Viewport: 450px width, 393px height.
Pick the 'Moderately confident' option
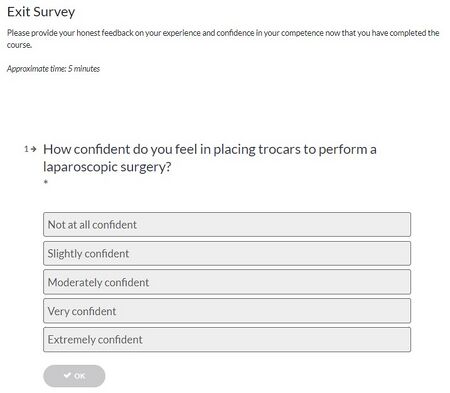[x=227, y=282]
